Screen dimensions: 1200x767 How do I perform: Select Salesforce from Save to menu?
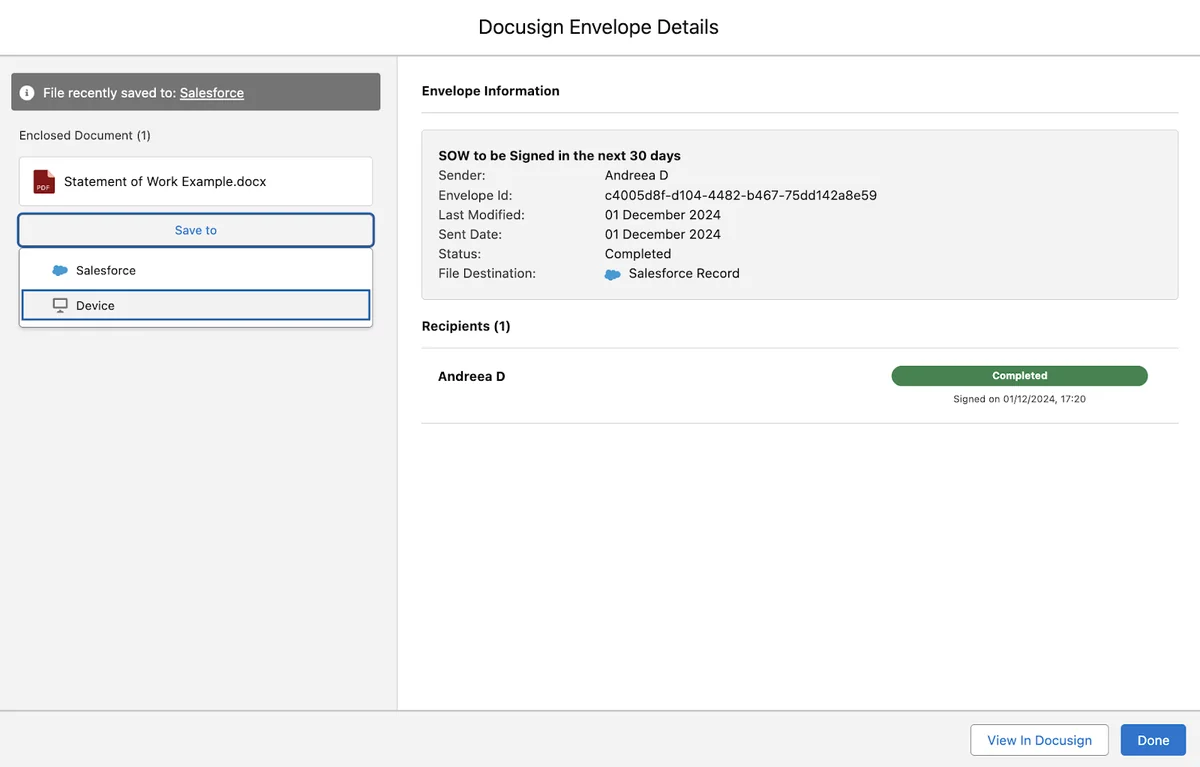tap(196, 271)
